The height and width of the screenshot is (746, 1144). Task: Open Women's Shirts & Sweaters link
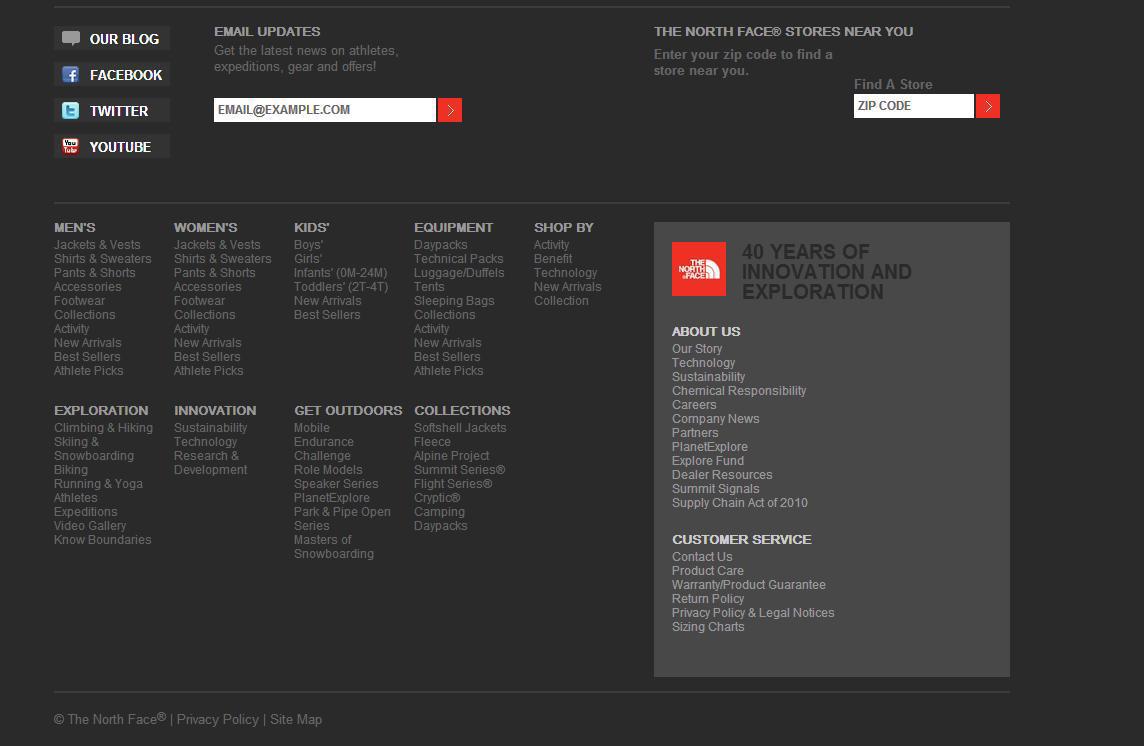pos(223,258)
